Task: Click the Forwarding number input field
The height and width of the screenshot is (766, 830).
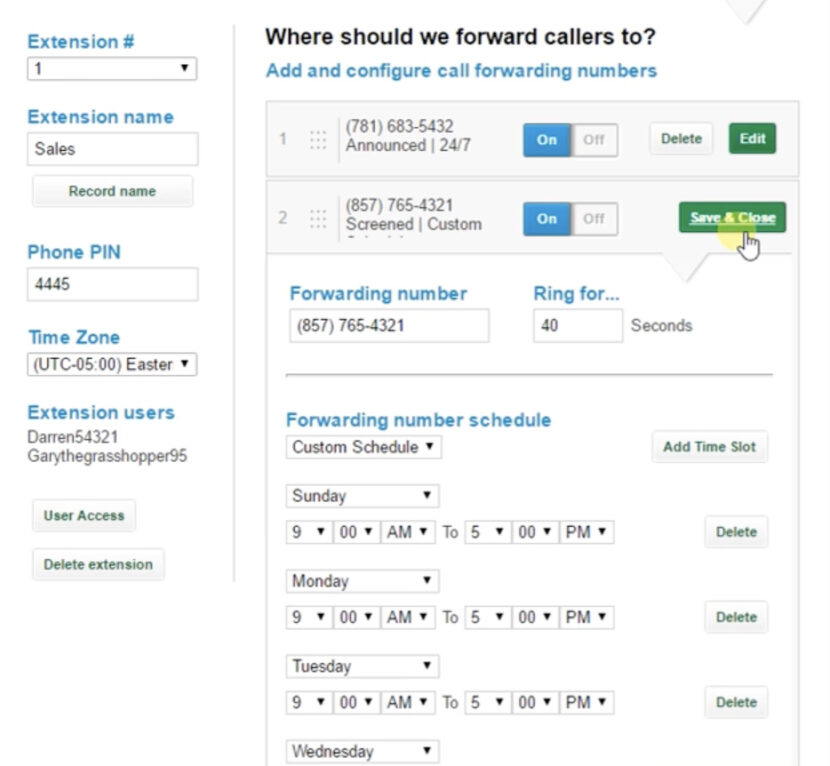Action: (x=388, y=325)
